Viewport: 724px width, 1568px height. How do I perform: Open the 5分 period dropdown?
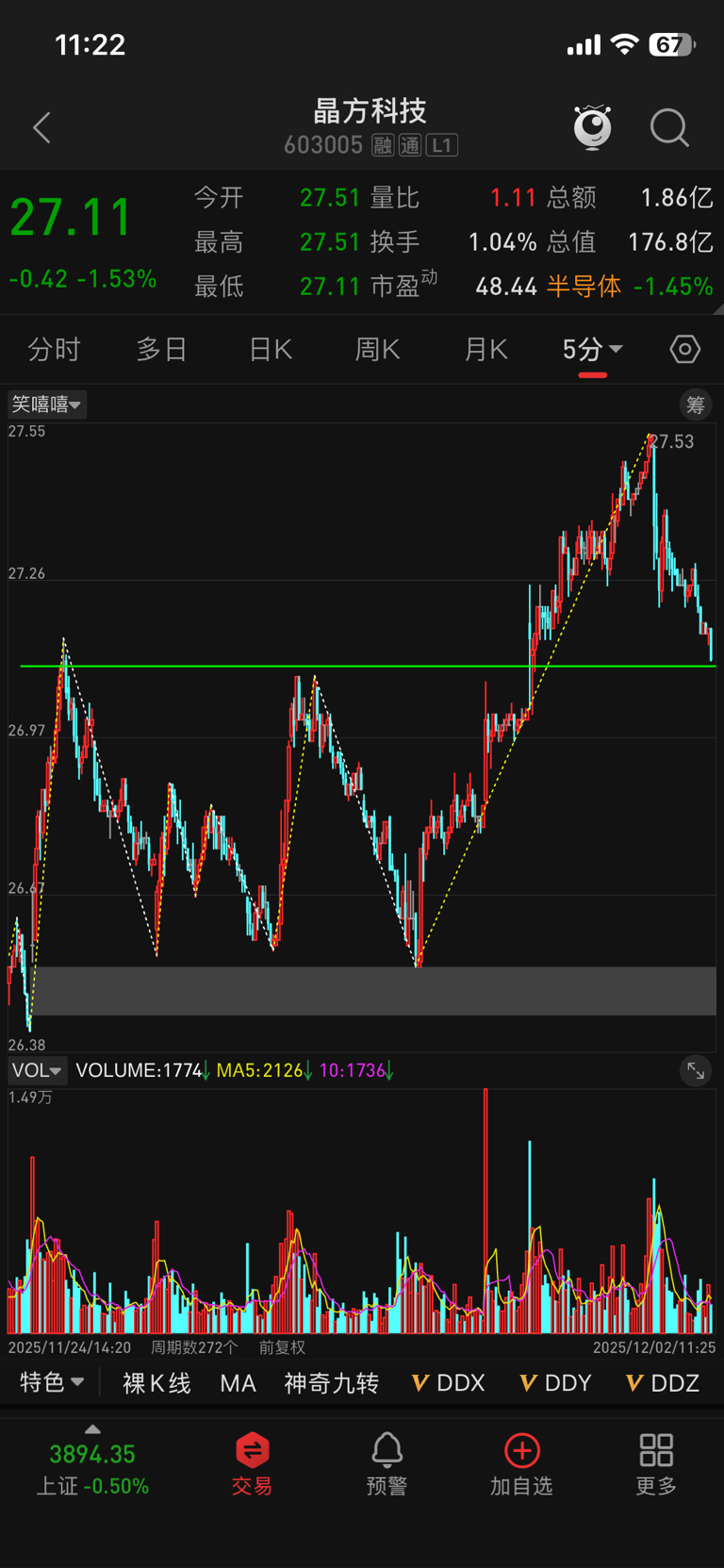pos(592,350)
